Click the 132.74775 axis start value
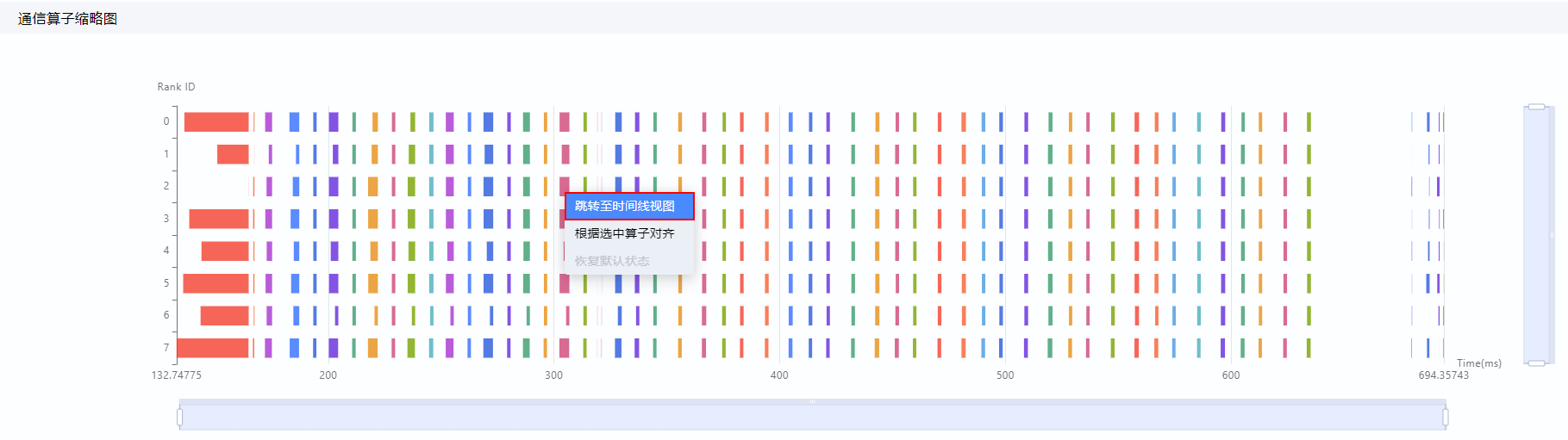This screenshot has height=440, width=1568. tap(177, 375)
